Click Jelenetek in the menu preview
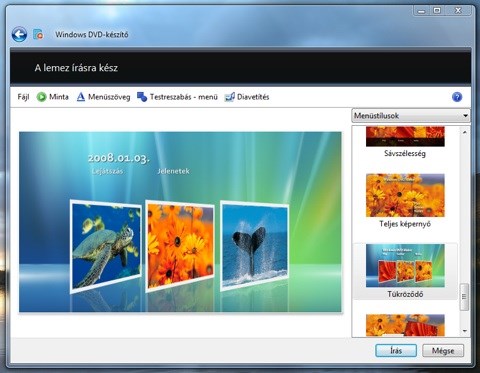This screenshot has width=480, height=373. pyautogui.click(x=173, y=171)
